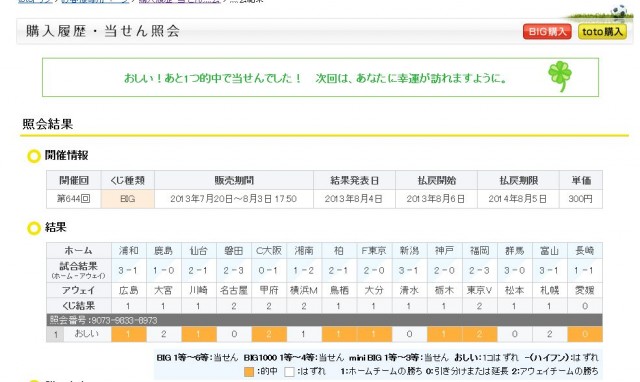Click the 第644回 round cell
This screenshot has width=640, height=382.
click(73, 199)
